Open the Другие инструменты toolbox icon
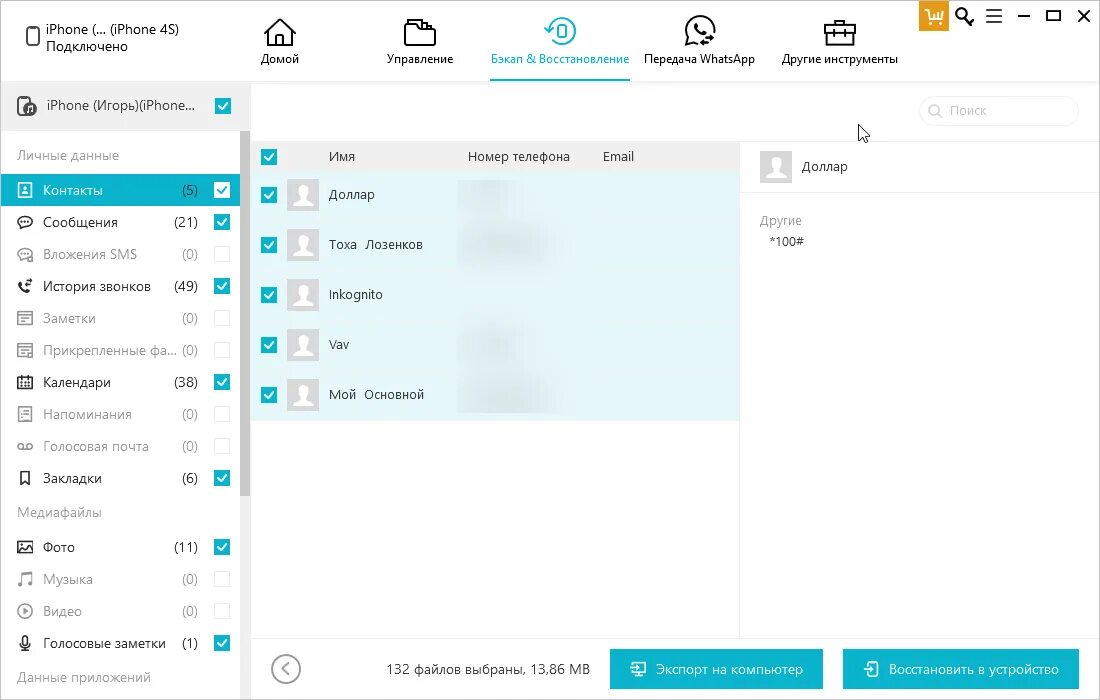1100x700 pixels. point(840,32)
